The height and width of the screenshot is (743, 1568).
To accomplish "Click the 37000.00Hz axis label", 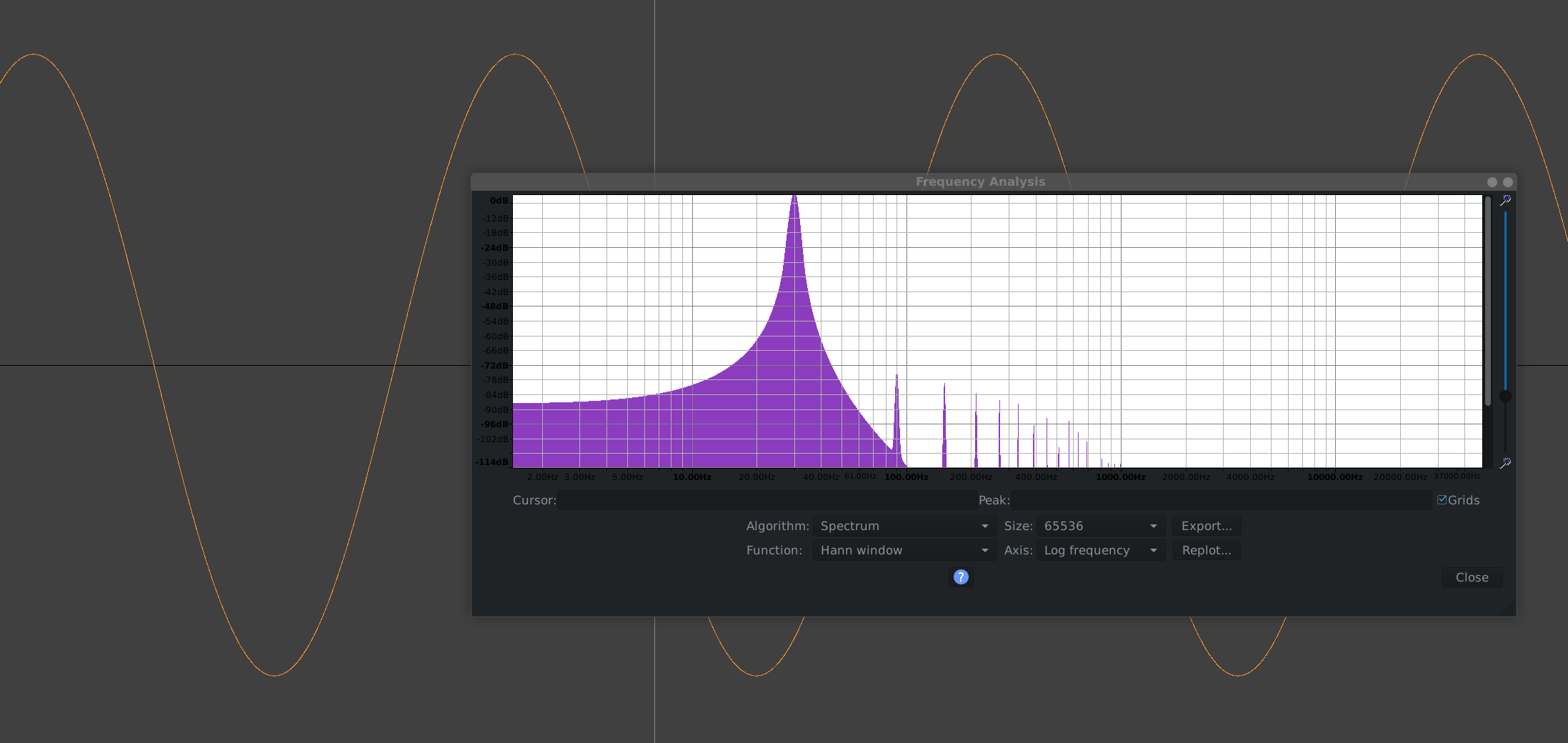I will click(1457, 476).
